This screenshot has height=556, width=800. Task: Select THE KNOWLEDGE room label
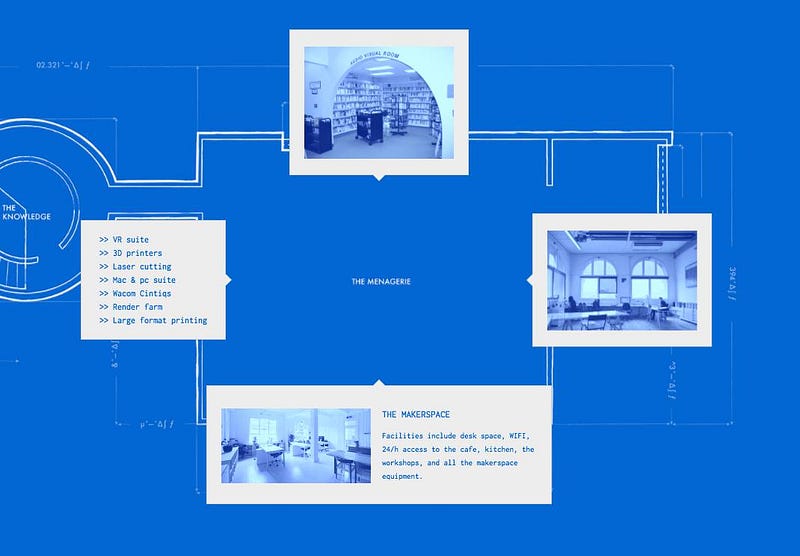pos(27,212)
